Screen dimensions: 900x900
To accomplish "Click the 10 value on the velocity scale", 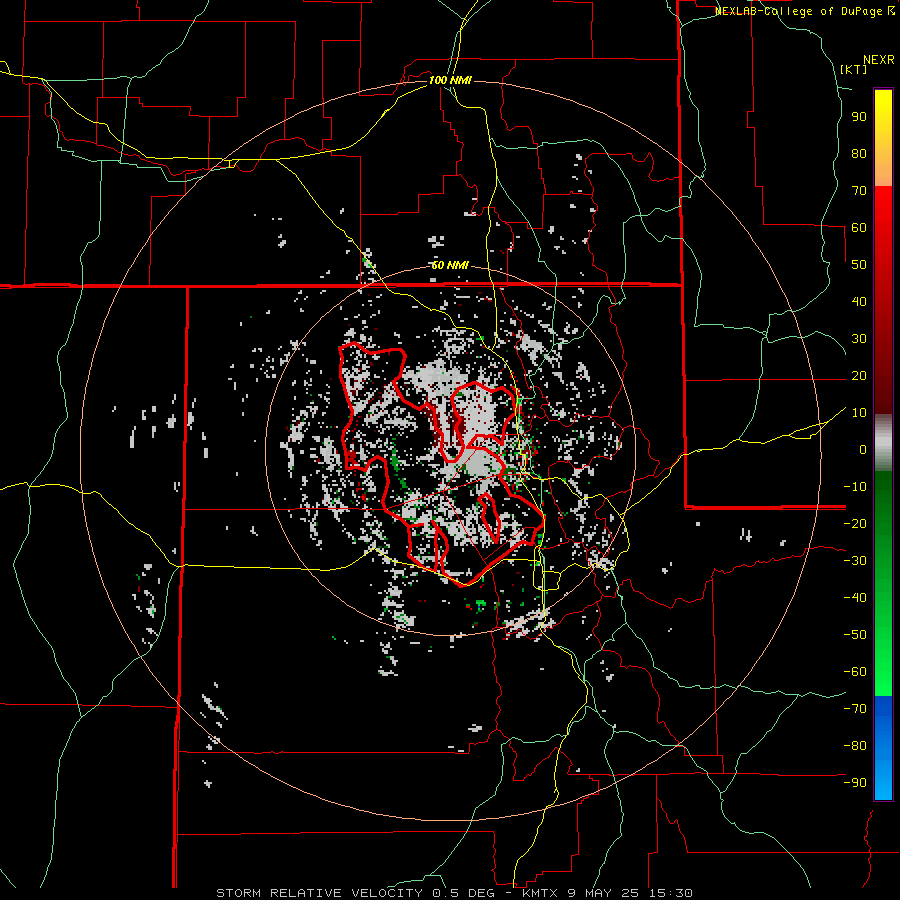I will [x=859, y=413].
